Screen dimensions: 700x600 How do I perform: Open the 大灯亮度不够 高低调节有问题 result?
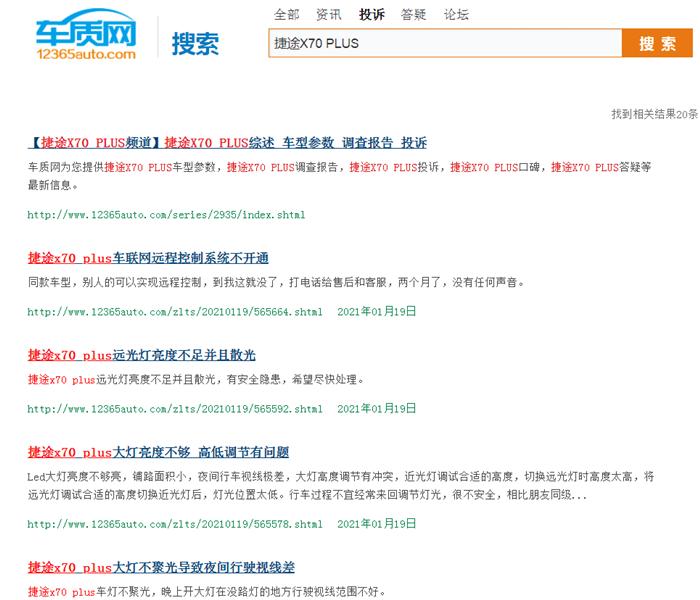[x=158, y=452]
